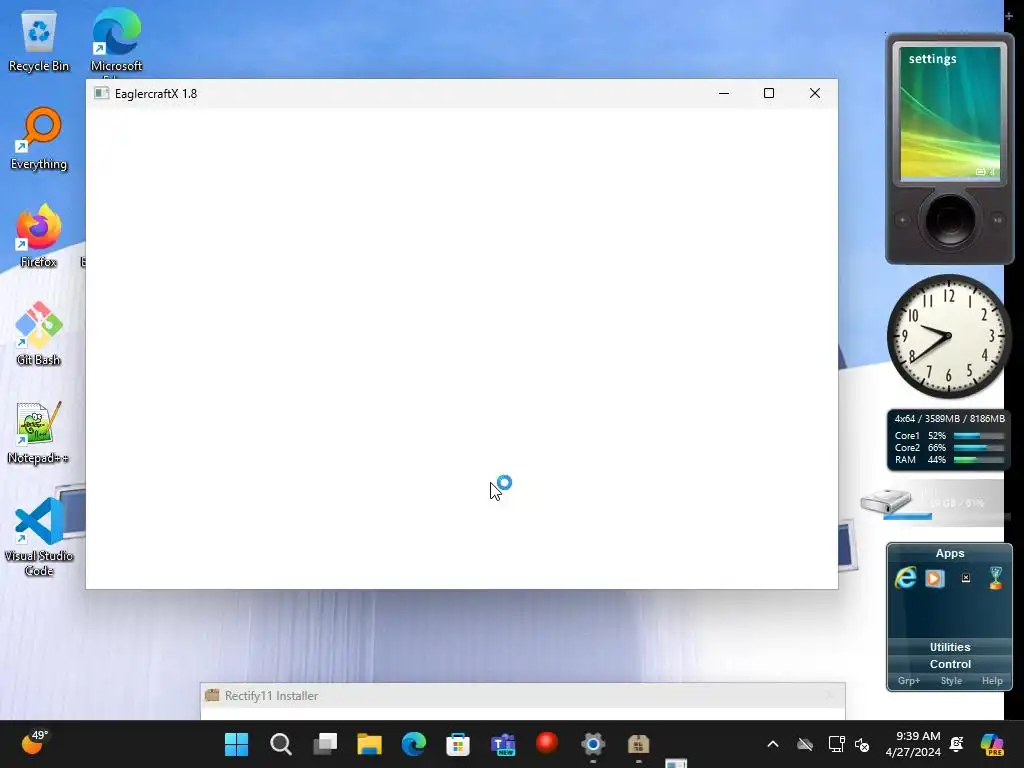The height and width of the screenshot is (768, 1024).
Task: Show hidden tray icons with the chevron
Action: [773, 744]
